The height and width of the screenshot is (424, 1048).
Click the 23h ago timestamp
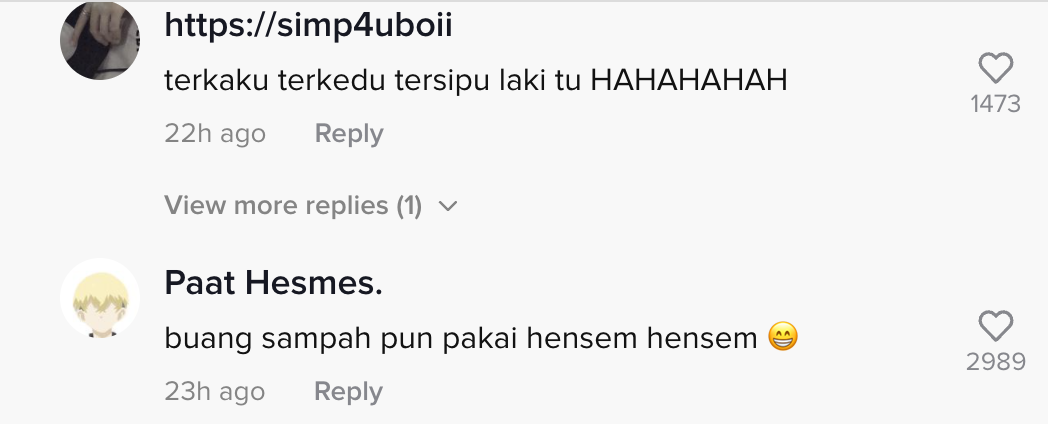215,392
